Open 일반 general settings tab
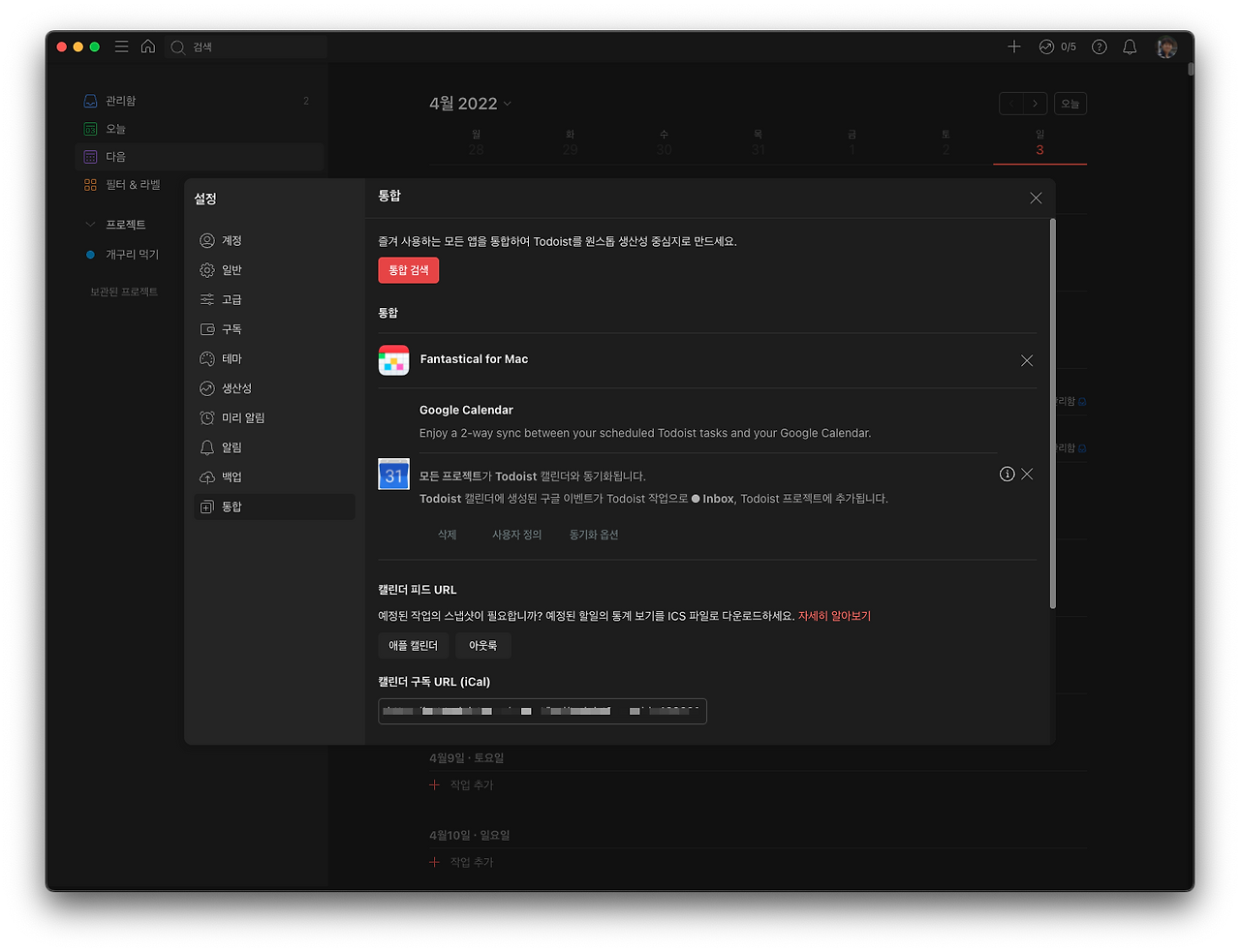 click(x=274, y=270)
